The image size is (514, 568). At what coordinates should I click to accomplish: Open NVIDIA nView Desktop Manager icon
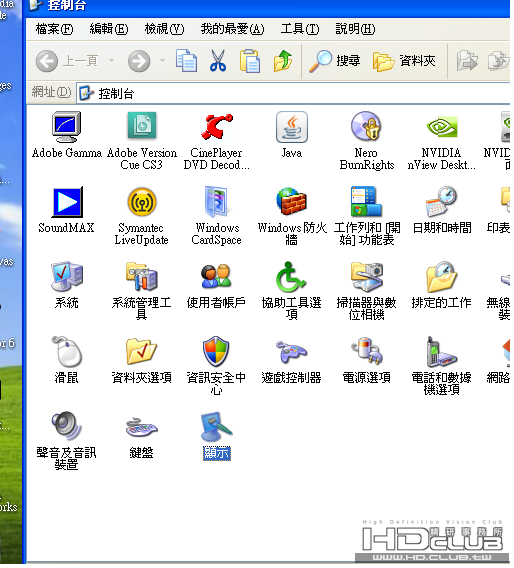[x=442, y=127]
